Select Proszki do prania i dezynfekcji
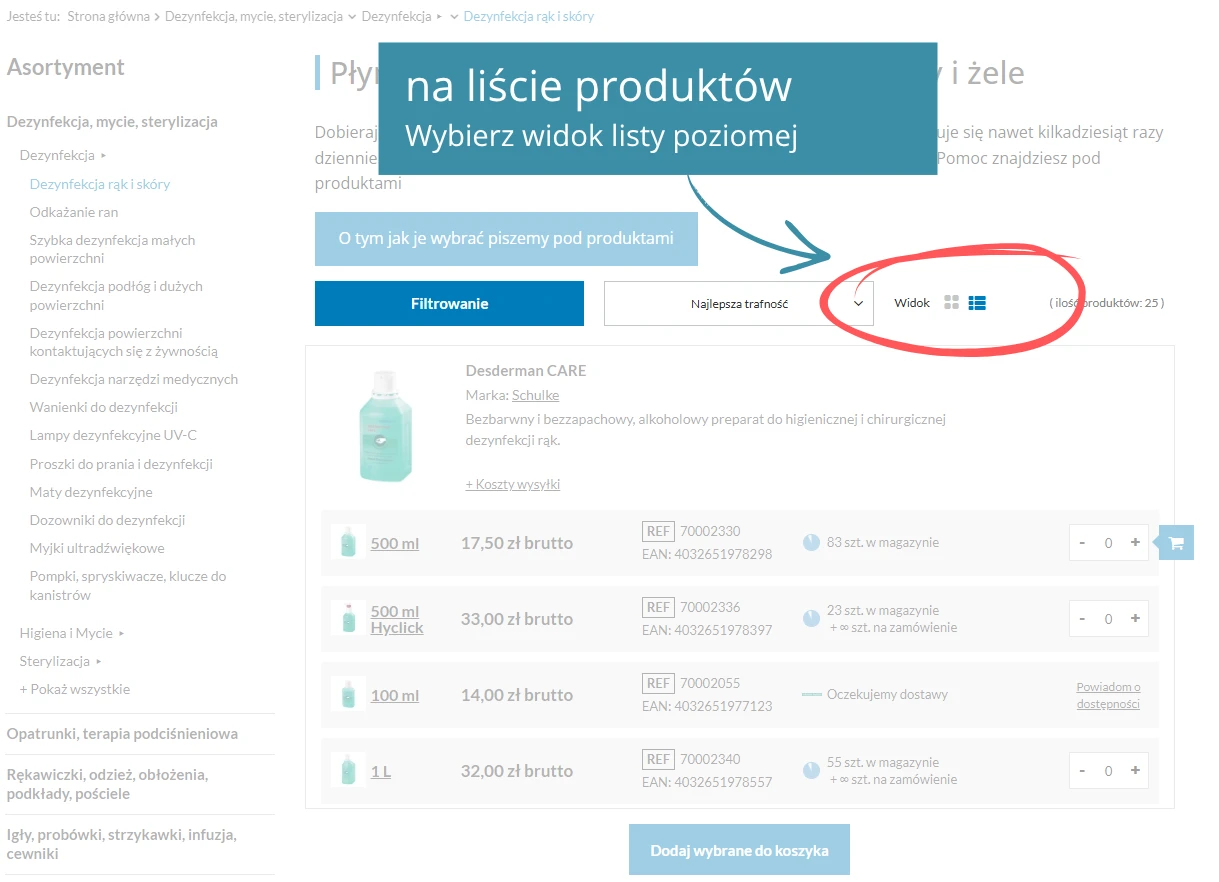1219x882 pixels. coord(121,464)
